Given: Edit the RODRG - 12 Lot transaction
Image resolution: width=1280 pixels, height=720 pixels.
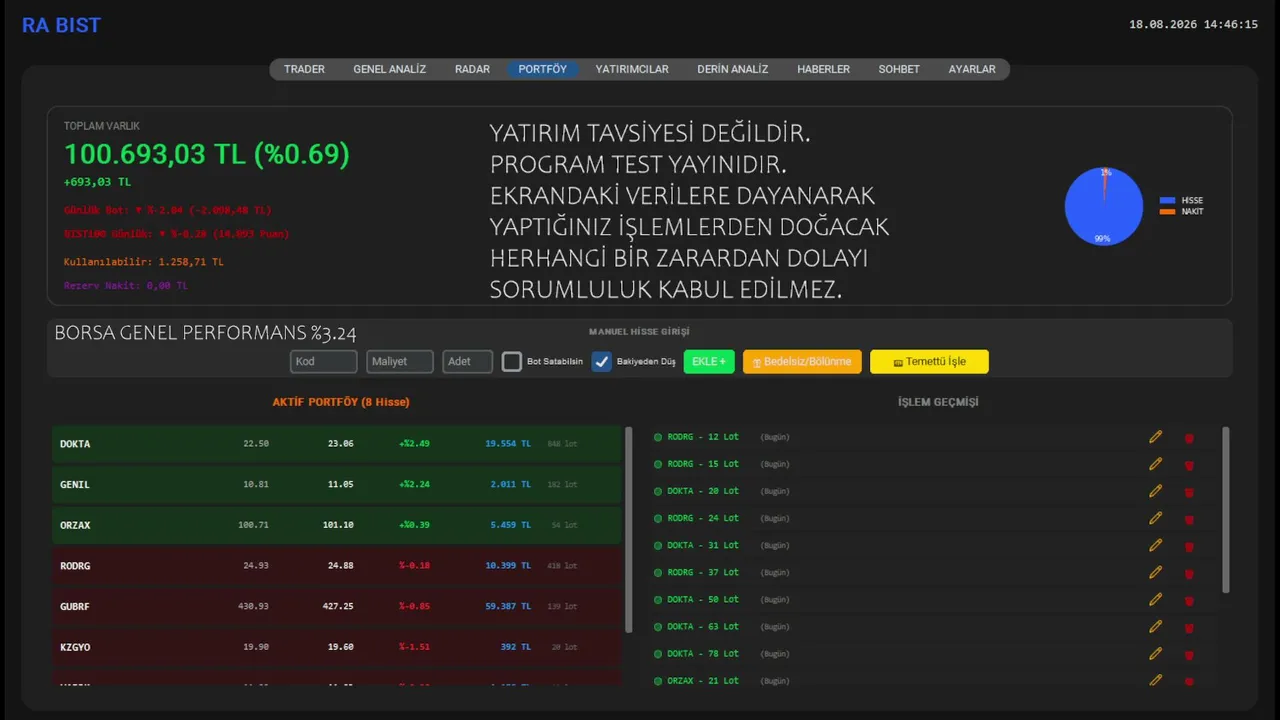Looking at the screenshot, I should point(1156,437).
